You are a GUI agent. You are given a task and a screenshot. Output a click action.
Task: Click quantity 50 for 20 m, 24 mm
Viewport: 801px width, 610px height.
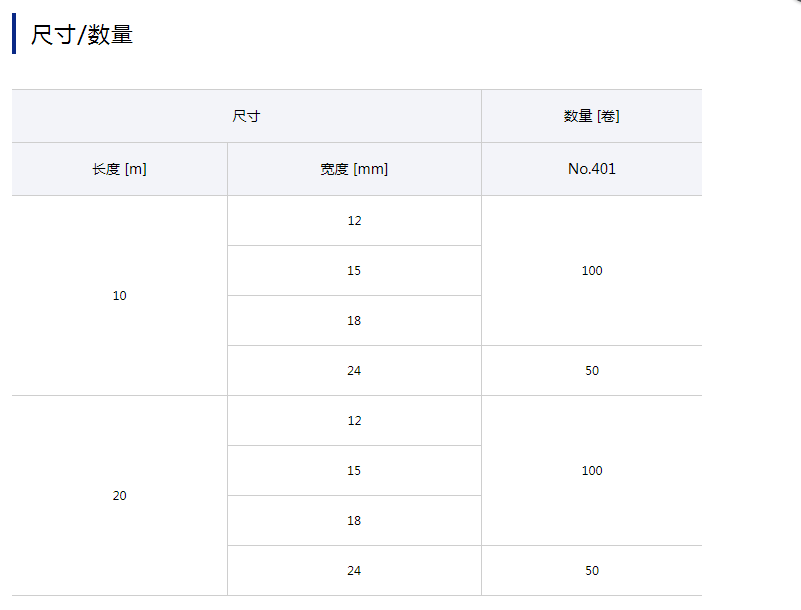(x=591, y=571)
